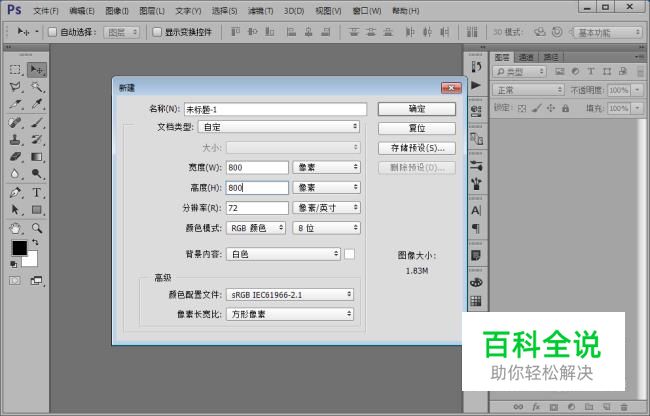The height and width of the screenshot is (416, 650).
Task: Click the 复位 button
Action: pos(417,128)
